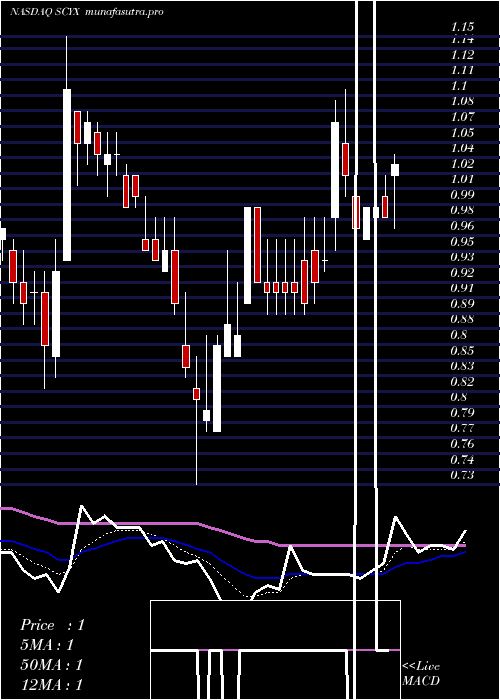500x700 pixels.
Task: Select the 0.95 price axis label
Action: (x=462, y=242)
